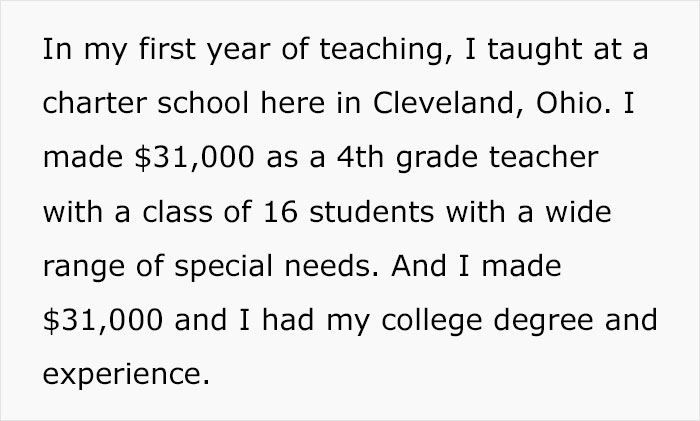Click the word 'class' in fourth line
The width and height of the screenshot is (700, 421).
click(x=177, y=212)
